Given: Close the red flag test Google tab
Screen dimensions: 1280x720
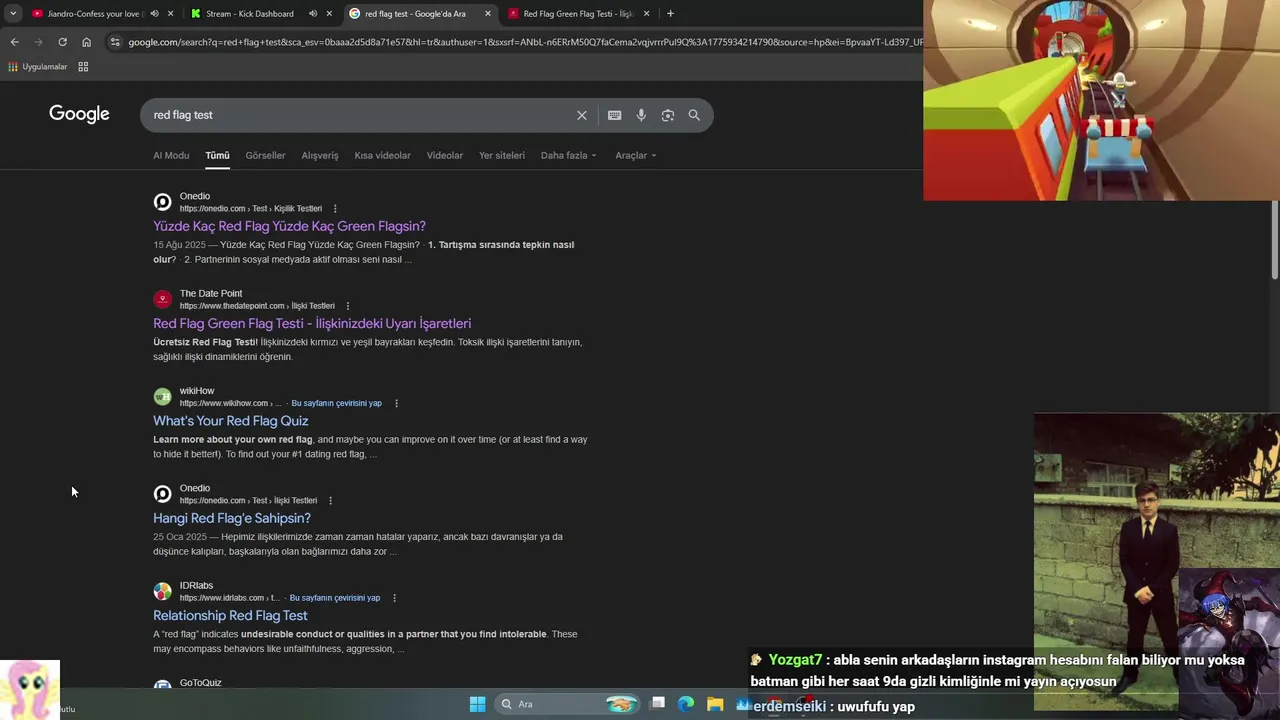Looking at the screenshot, I should [x=488, y=14].
